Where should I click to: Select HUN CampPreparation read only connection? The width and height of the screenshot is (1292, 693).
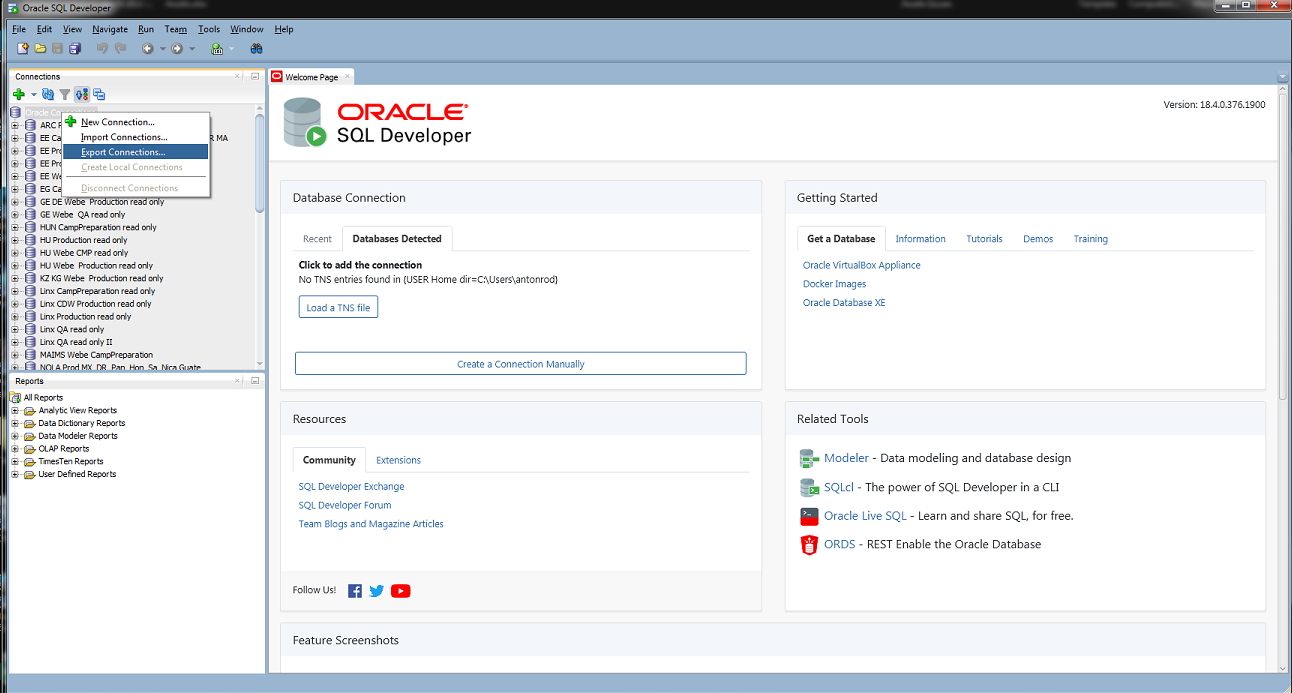pos(98,227)
